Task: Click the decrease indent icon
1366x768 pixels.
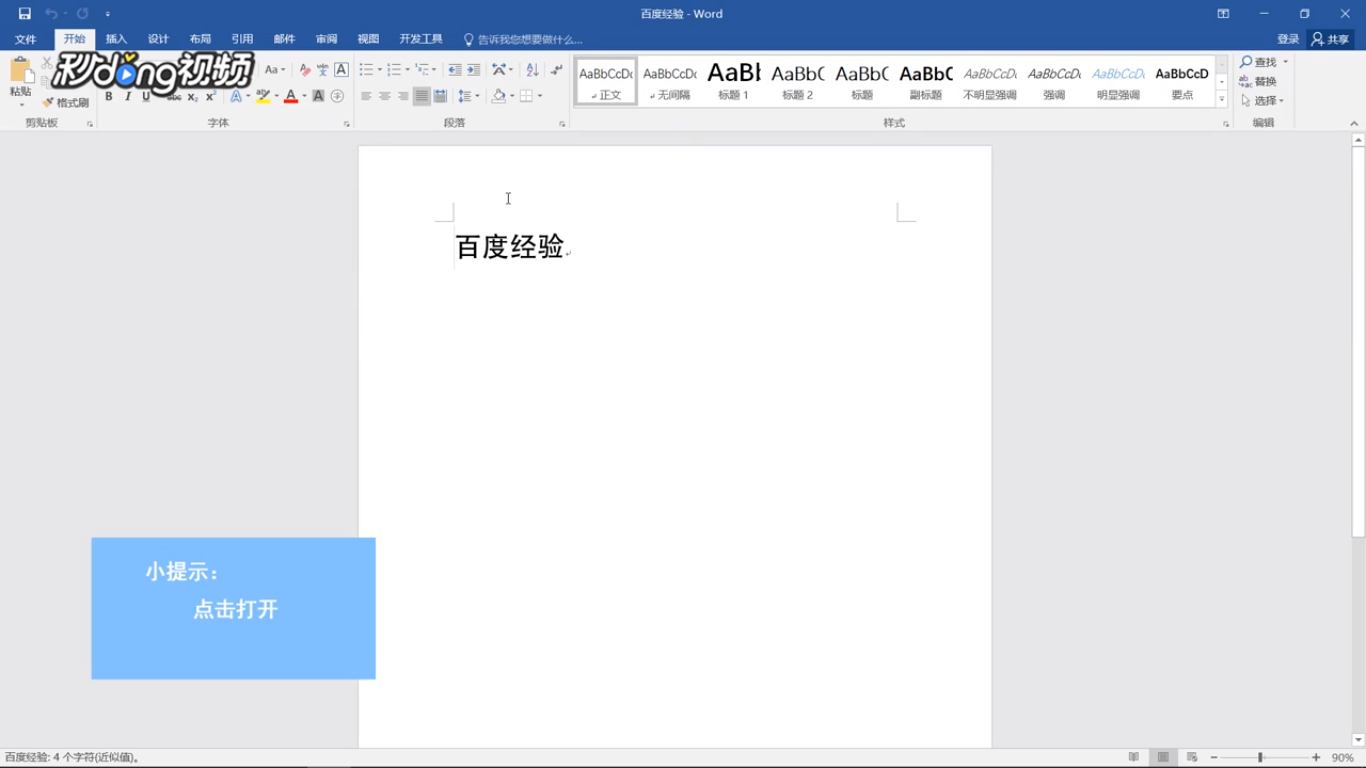Action: (x=455, y=70)
